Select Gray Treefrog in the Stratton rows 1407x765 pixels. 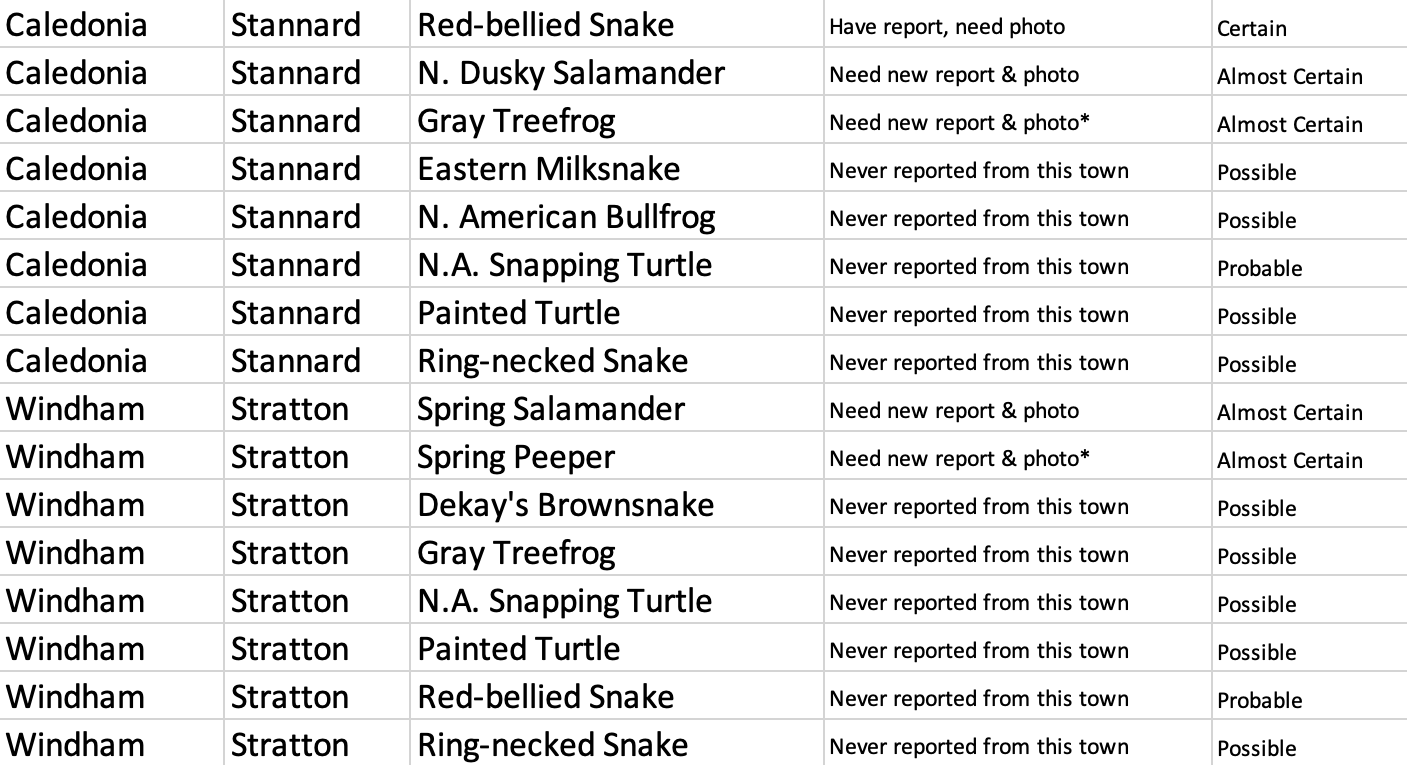point(516,553)
